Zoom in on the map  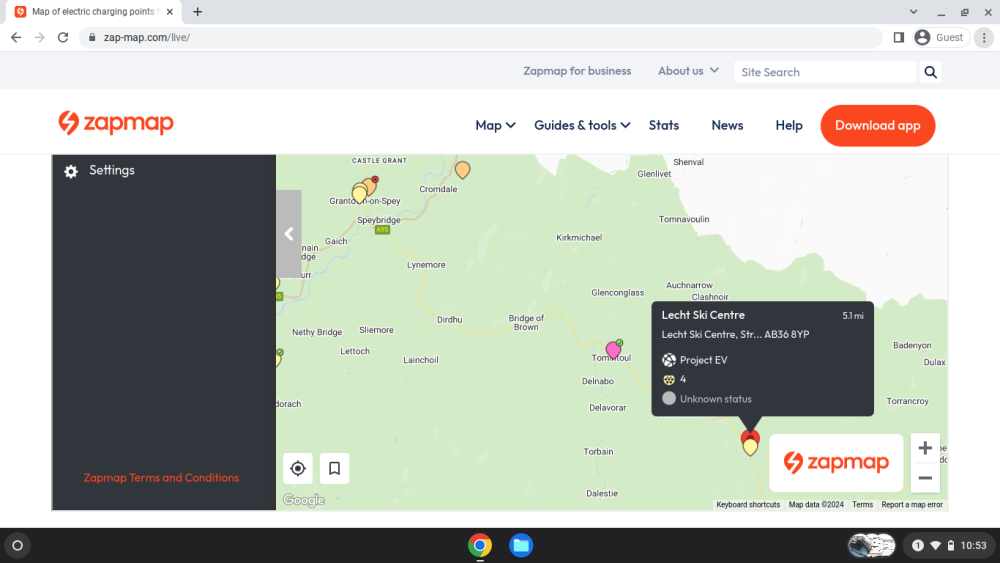[x=925, y=448]
